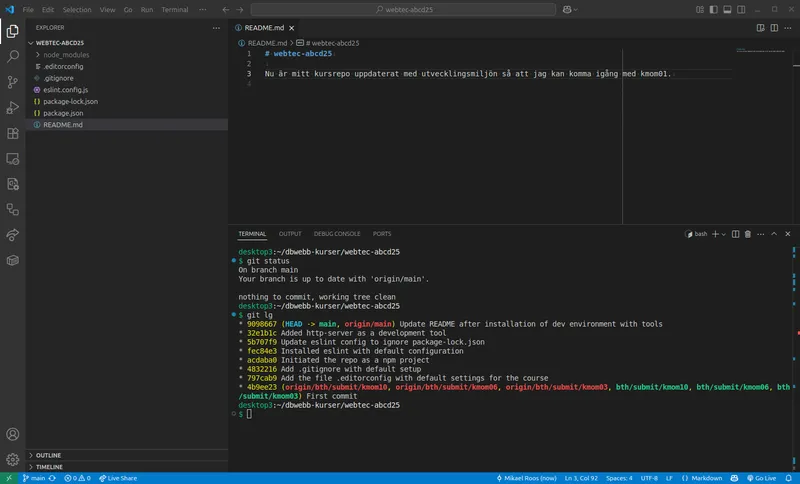
Task: Open the Search view in activity bar
Action: [x=12, y=56]
